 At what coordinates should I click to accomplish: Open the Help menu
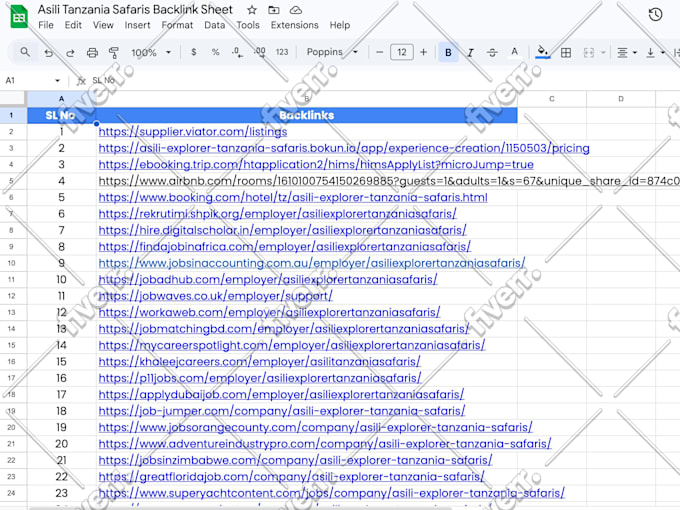340,25
